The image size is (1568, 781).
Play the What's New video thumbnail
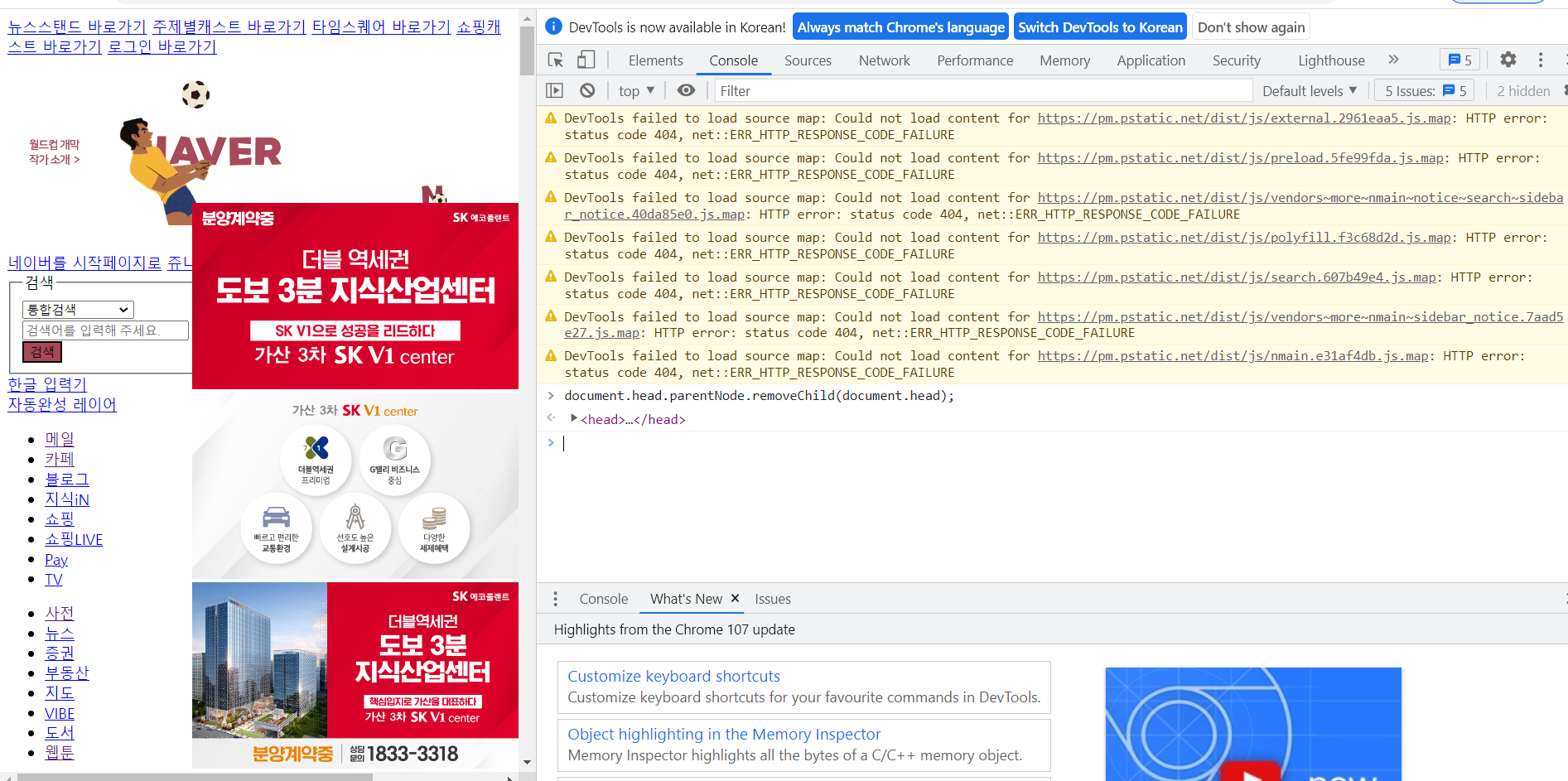[1252, 724]
